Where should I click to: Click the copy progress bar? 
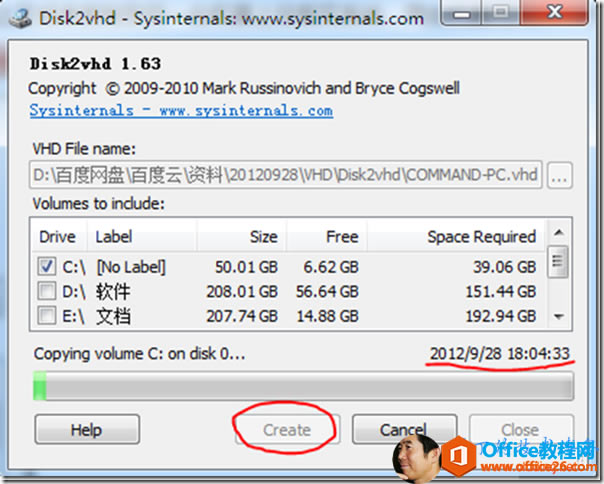tap(303, 386)
